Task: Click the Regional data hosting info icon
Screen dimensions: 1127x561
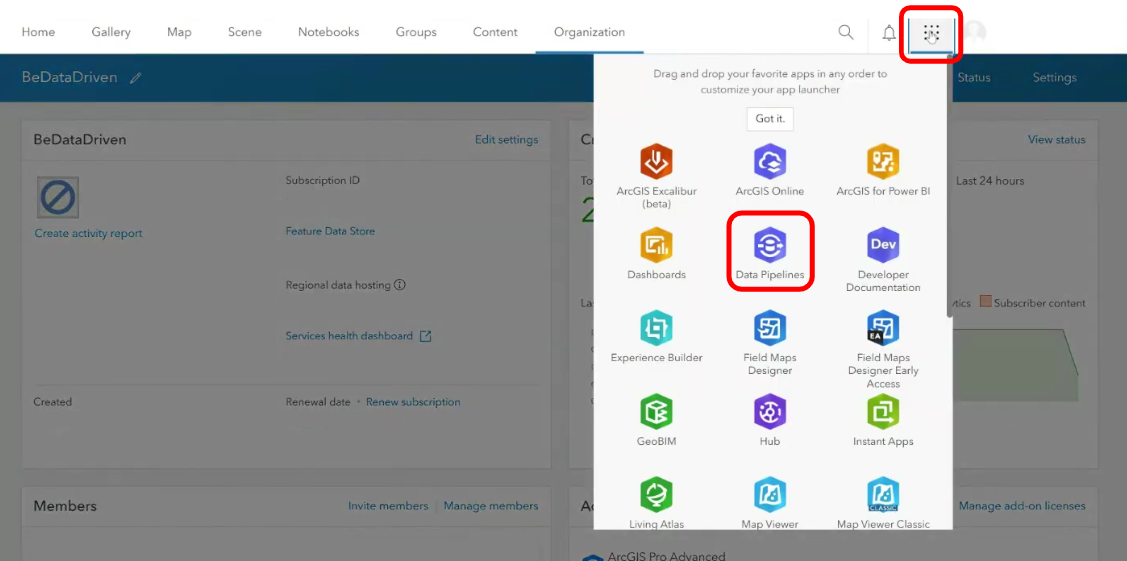Action: click(400, 284)
